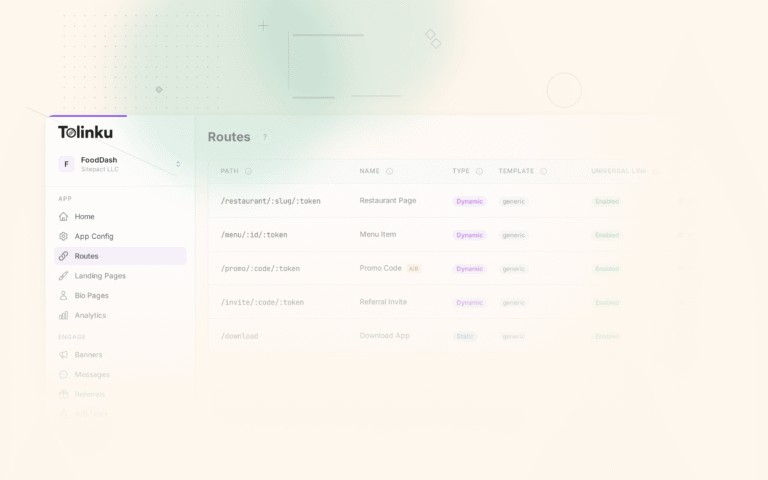Click the Menu Item name cell

[x=378, y=235]
